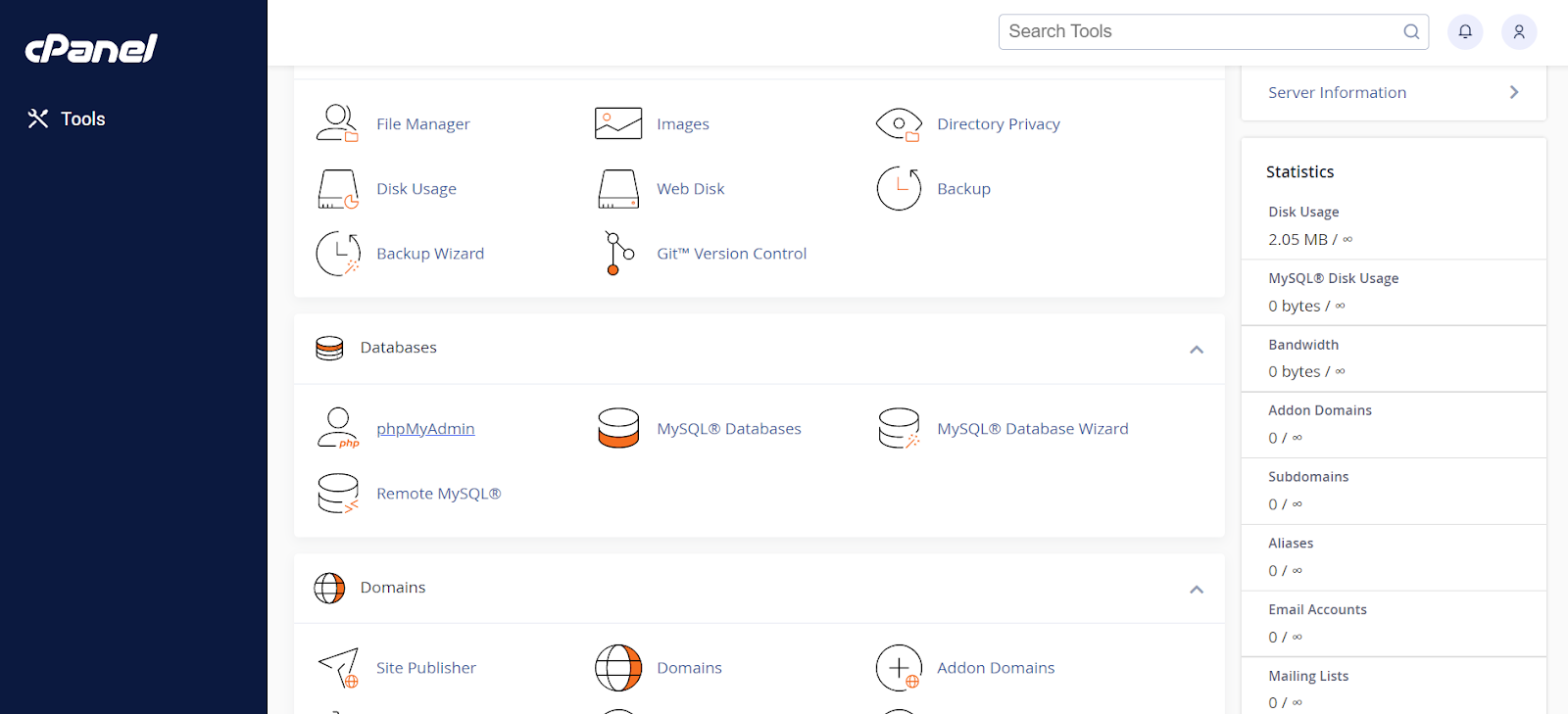Open the phpMyAdmin link
The width and height of the screenshot is (1568, 714).
point(425,429)
